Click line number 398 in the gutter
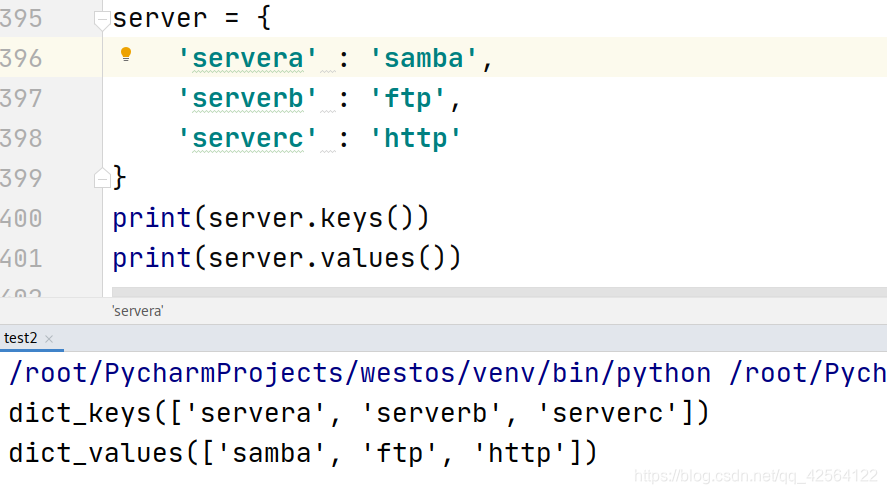887x494 pixels. click(x=21, y=139)
